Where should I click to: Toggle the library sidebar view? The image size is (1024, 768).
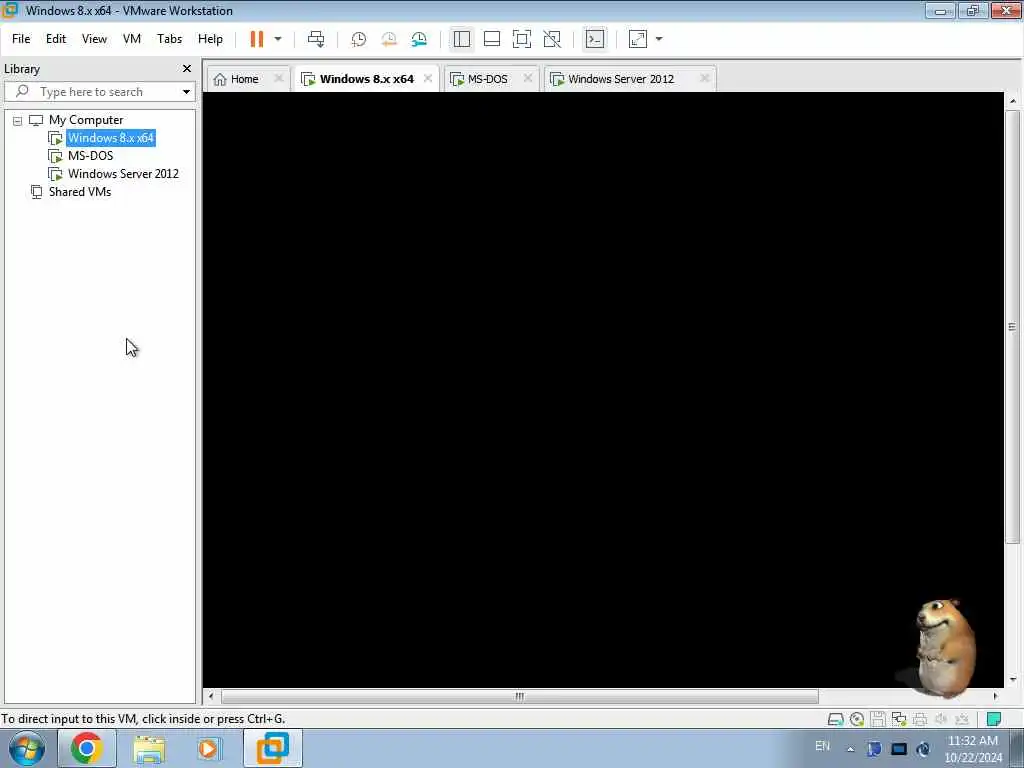462,39
